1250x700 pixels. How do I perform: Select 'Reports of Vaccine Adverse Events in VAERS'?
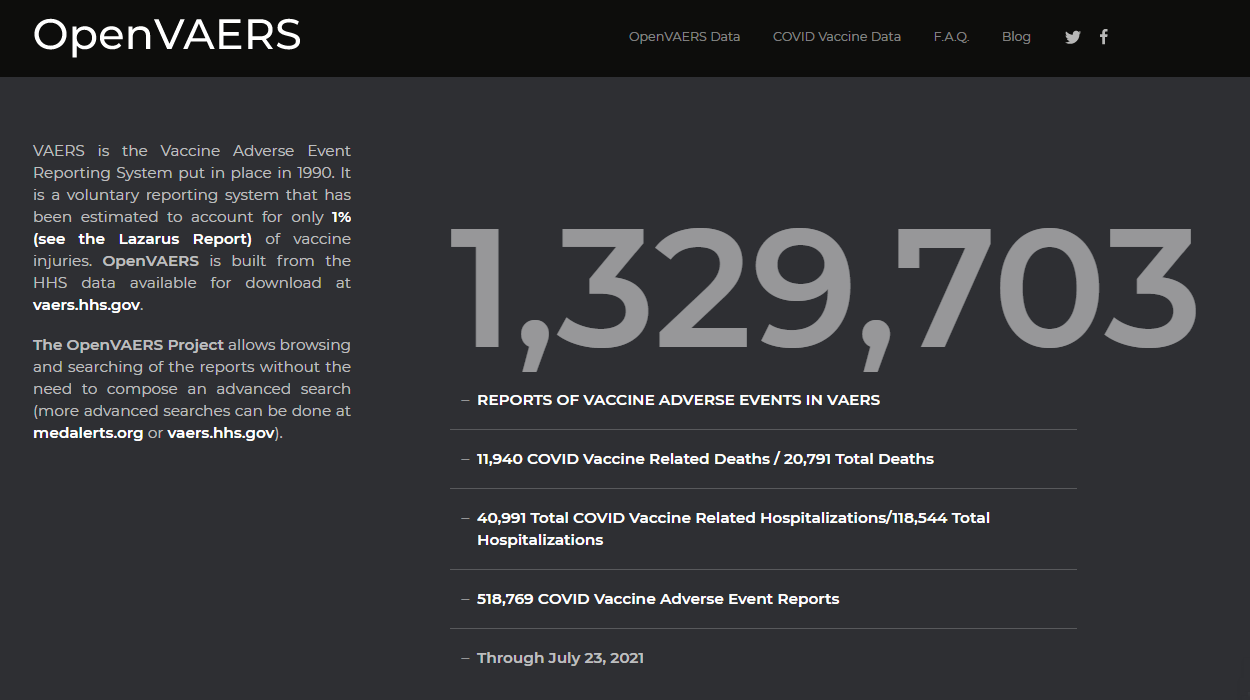tap(678, 400)
